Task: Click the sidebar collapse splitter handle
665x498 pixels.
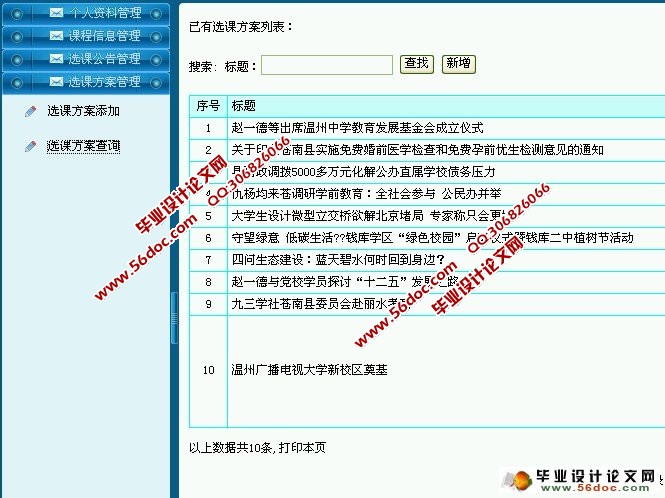Action: tap(174, 318)
